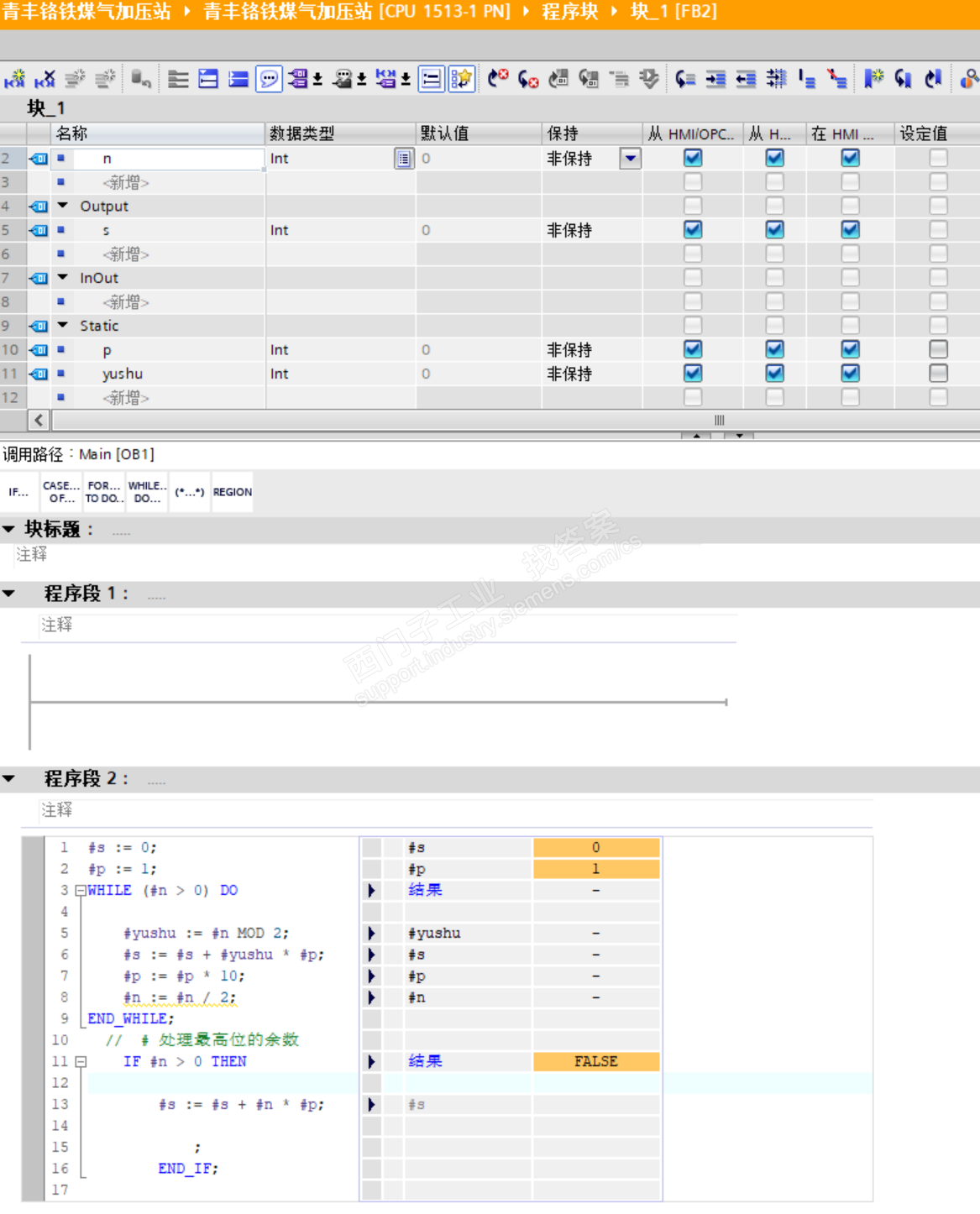The width and height of the screenshot is (980, 1214).
Task: Click 块_1 [FB2] in the breadcrumb
Action: click(x=673, y=12)
